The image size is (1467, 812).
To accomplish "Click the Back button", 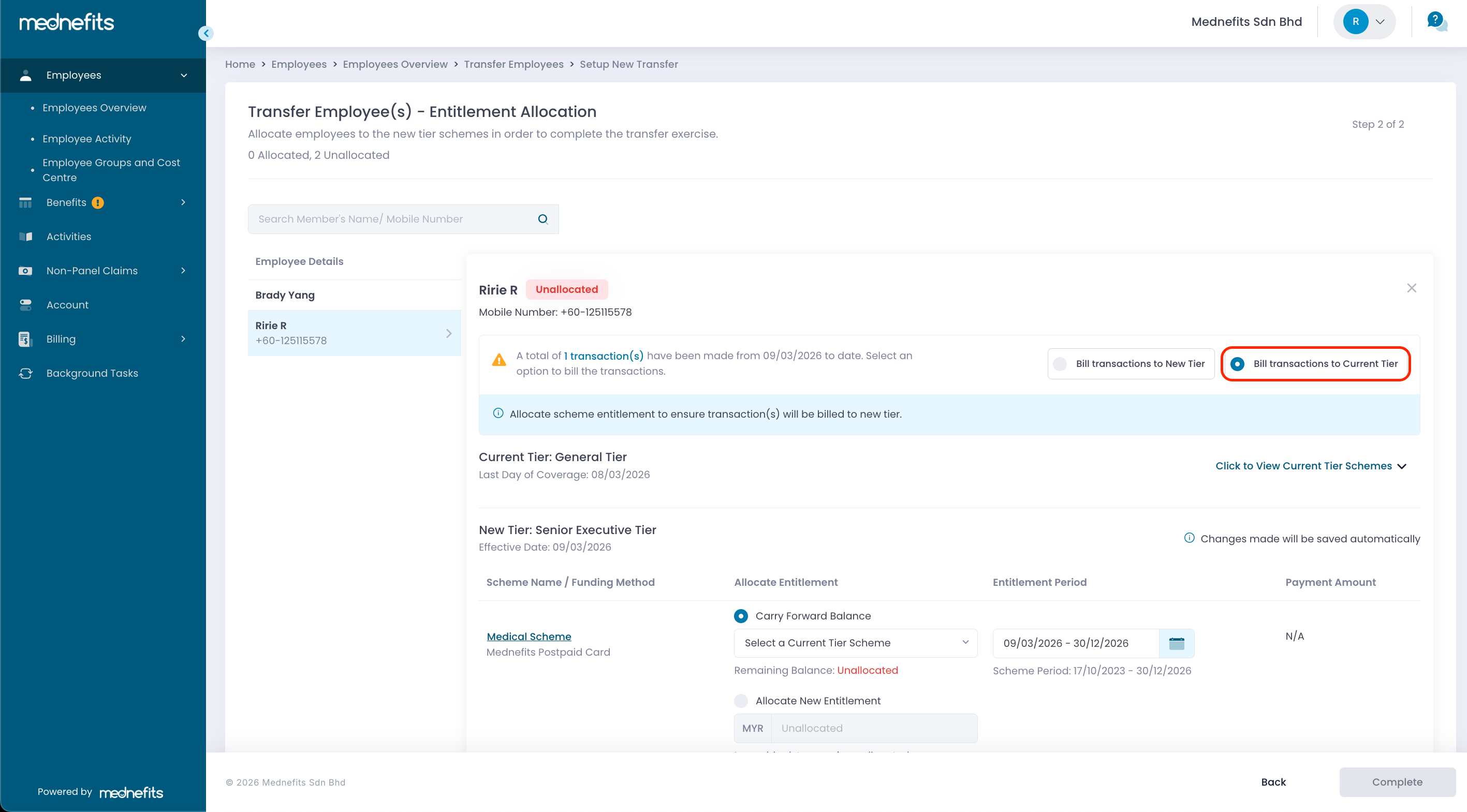I will coord(1273,782).
